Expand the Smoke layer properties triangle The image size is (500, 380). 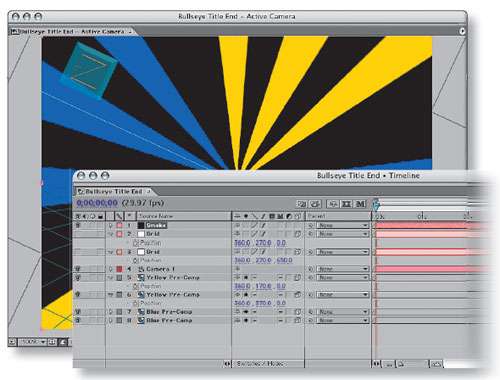(x=111, y=226)
